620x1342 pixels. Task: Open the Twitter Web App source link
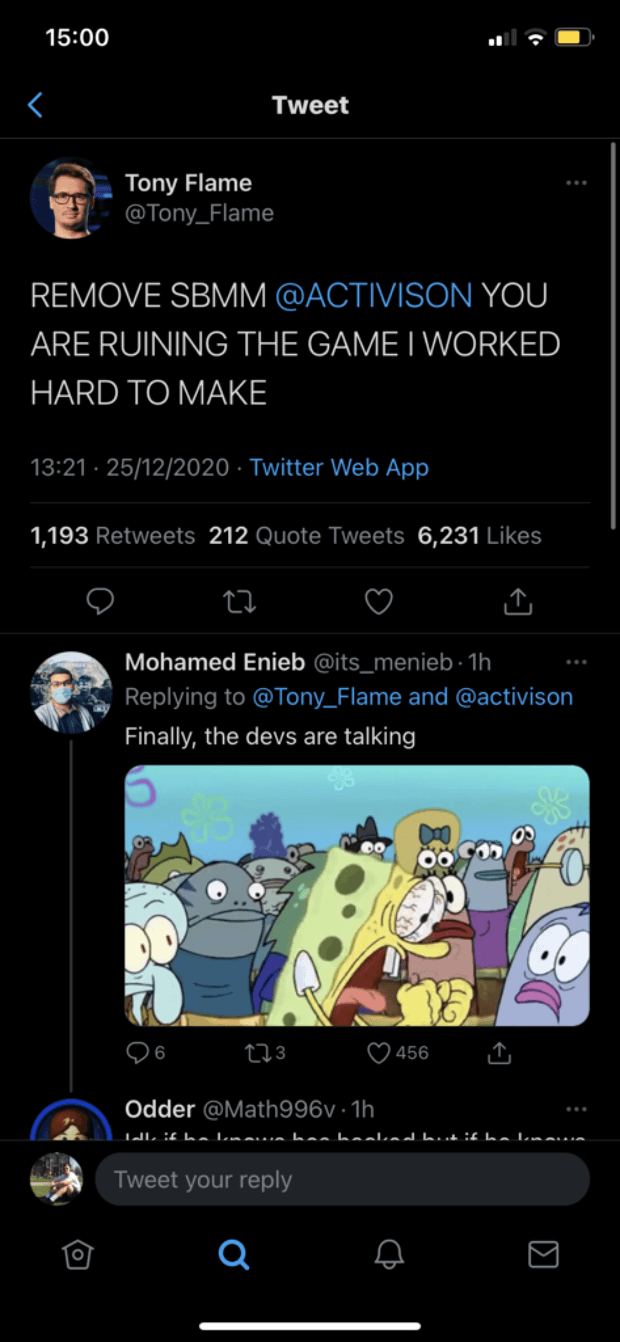pos(339,467)
